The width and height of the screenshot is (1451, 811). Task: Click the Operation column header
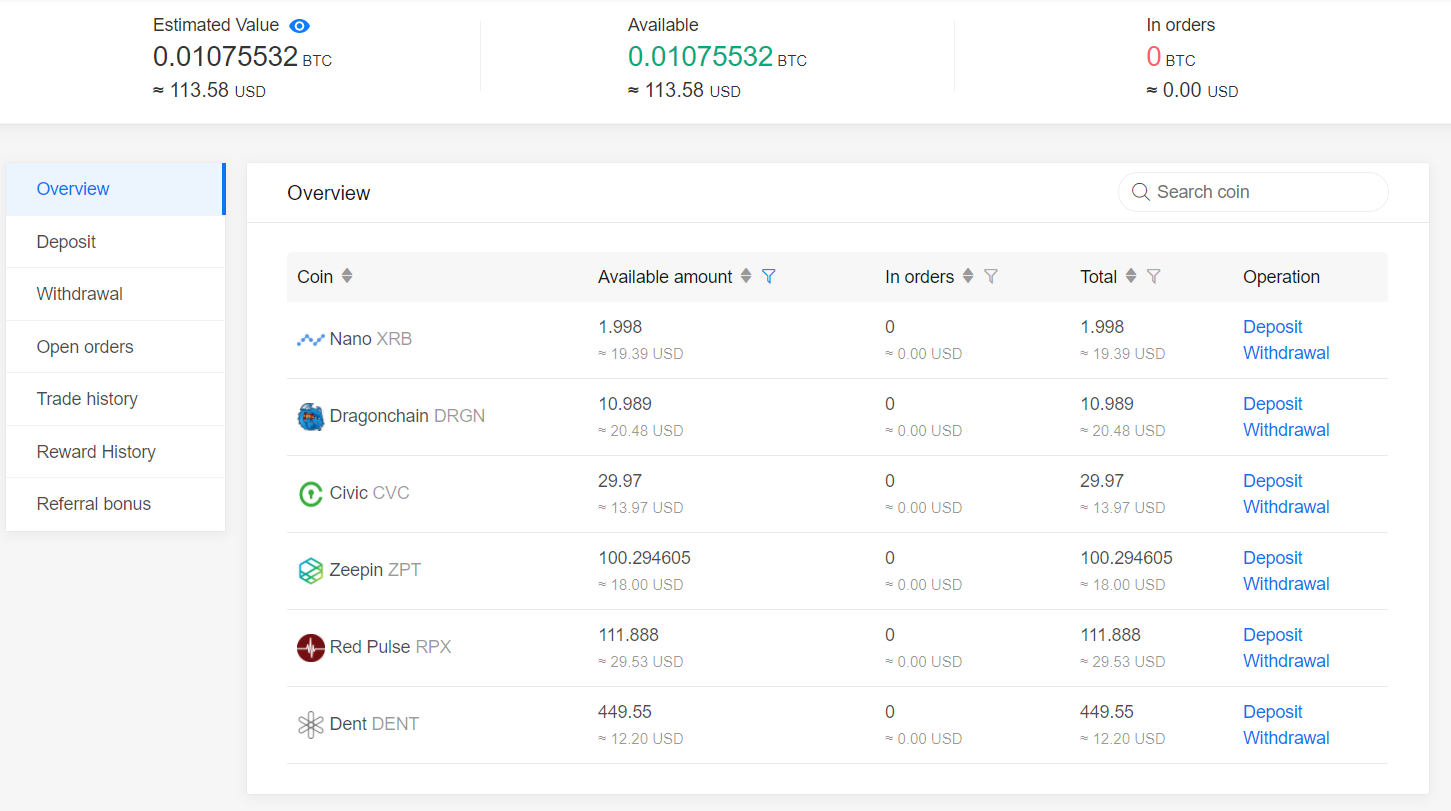click(x=1281, y=277)
